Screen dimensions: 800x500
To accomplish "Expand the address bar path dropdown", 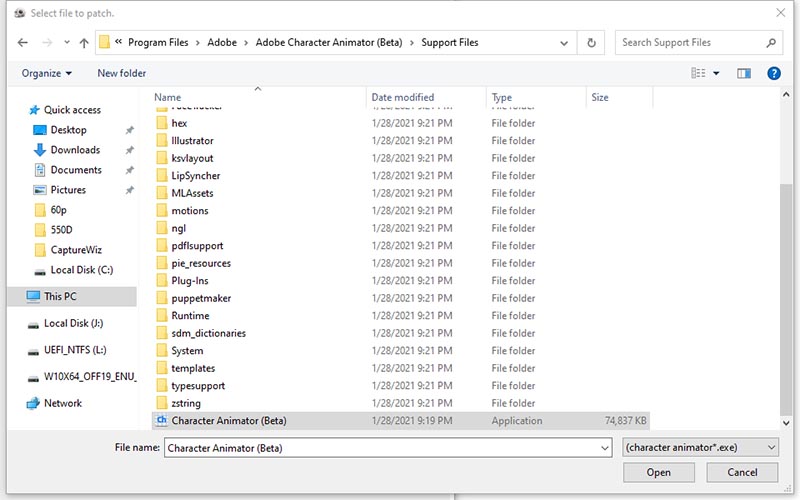I will (x=564, y=43).
